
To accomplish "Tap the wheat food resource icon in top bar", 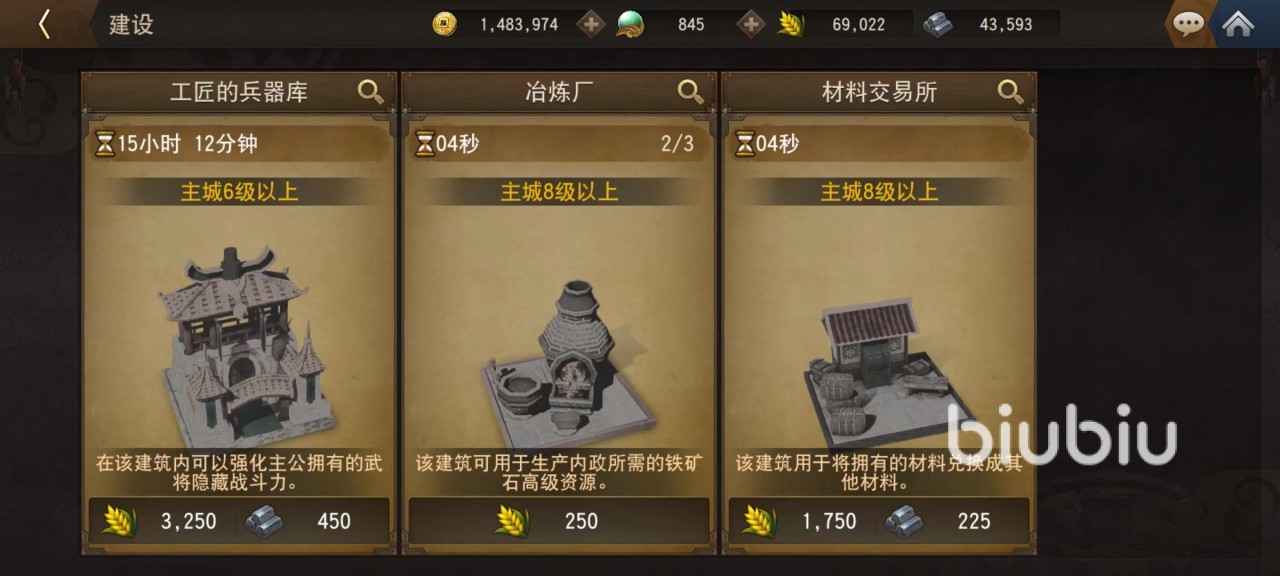I will point(791,24).
